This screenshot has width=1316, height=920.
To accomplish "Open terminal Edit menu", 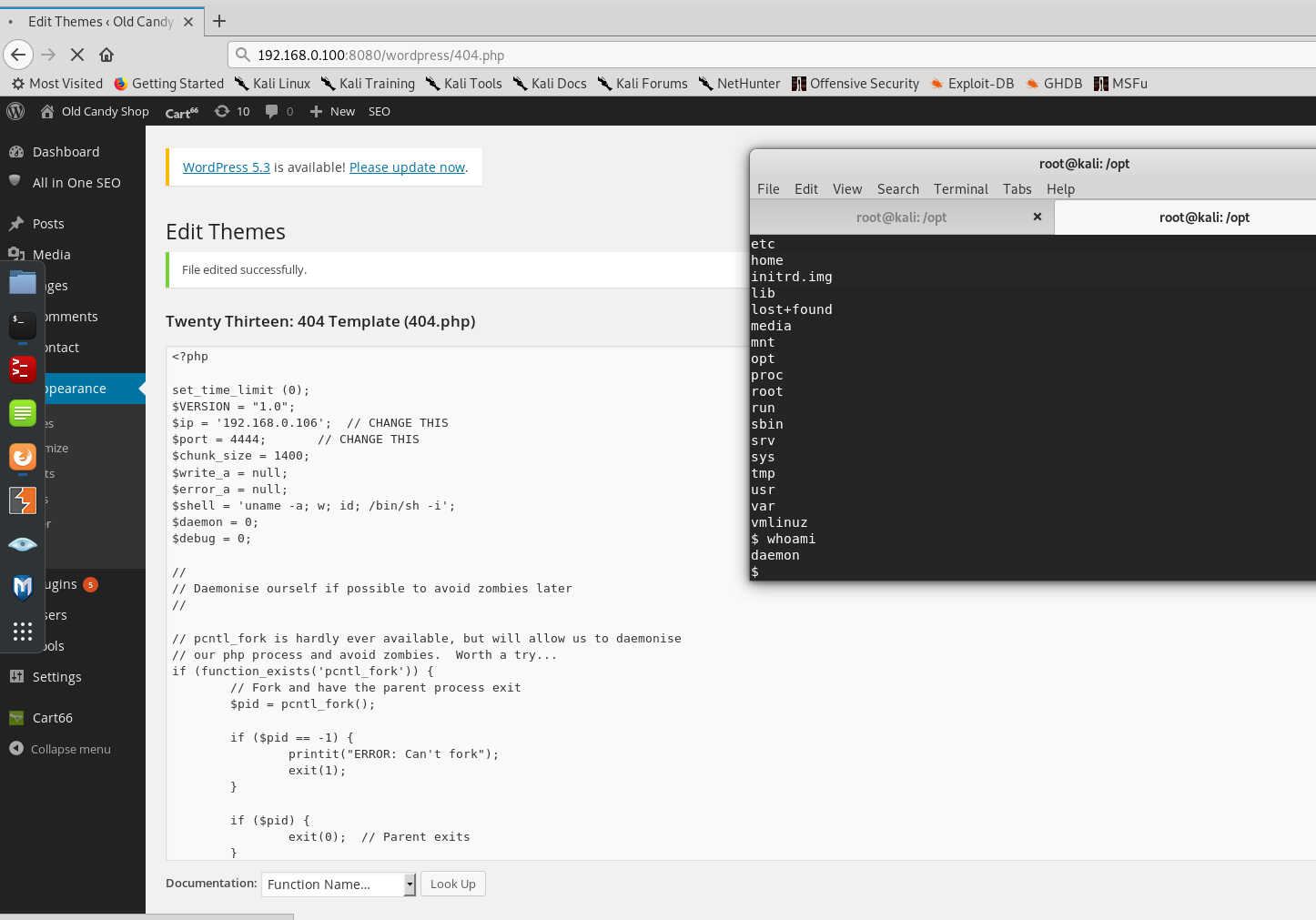I will [806, 189].
